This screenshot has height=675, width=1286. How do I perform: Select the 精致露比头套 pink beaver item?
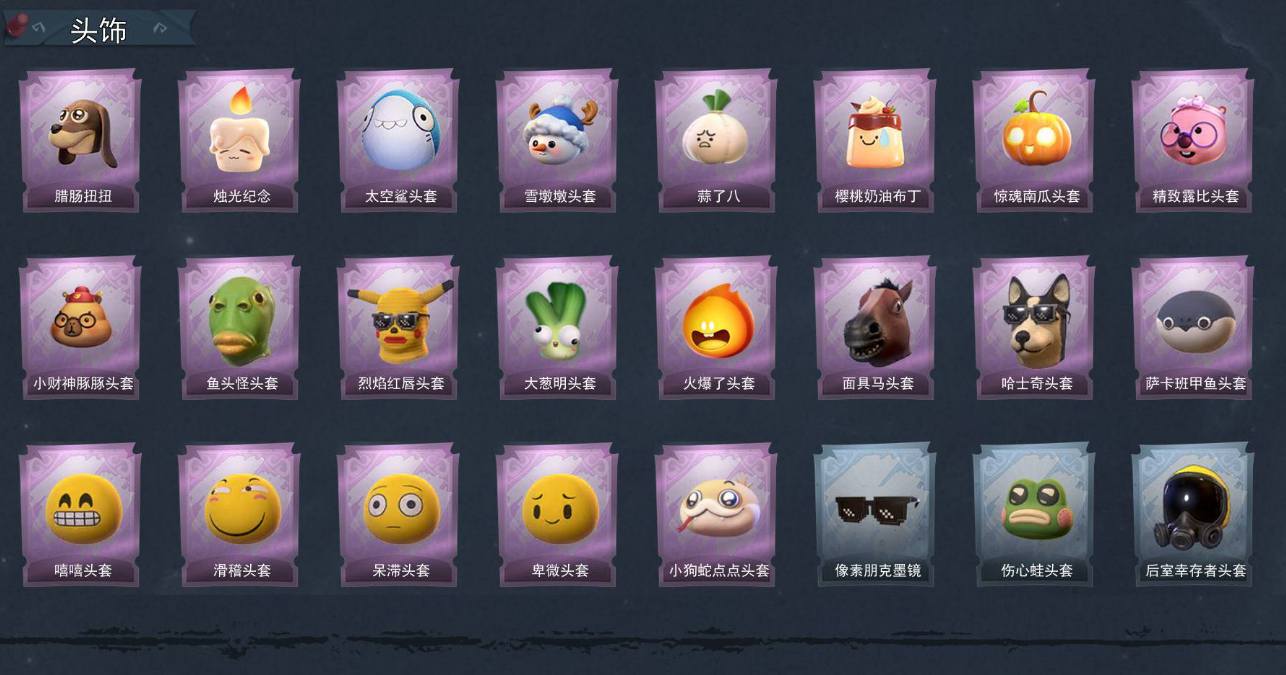1194,140
